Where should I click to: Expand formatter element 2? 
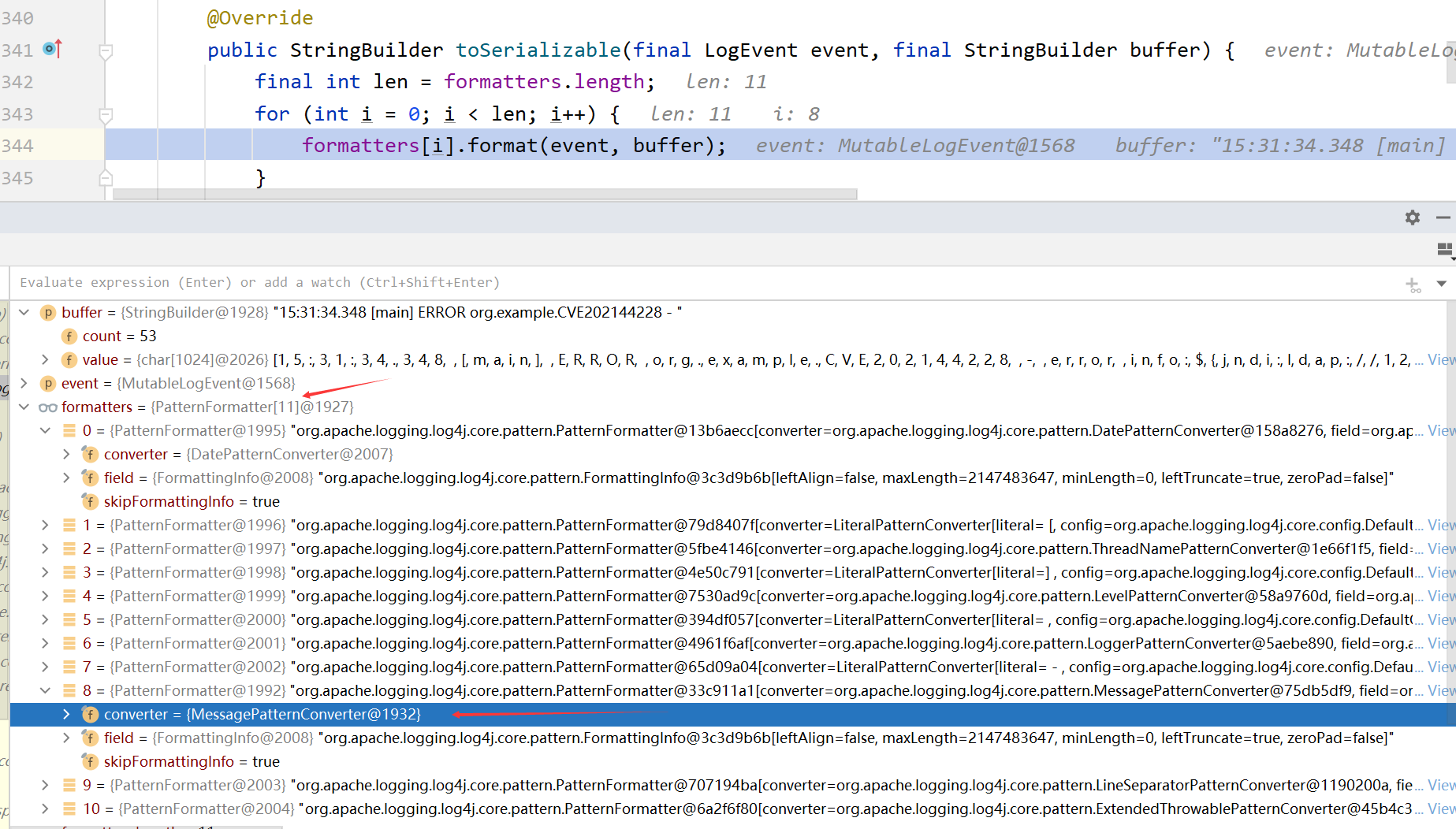[x=45, y=548]
